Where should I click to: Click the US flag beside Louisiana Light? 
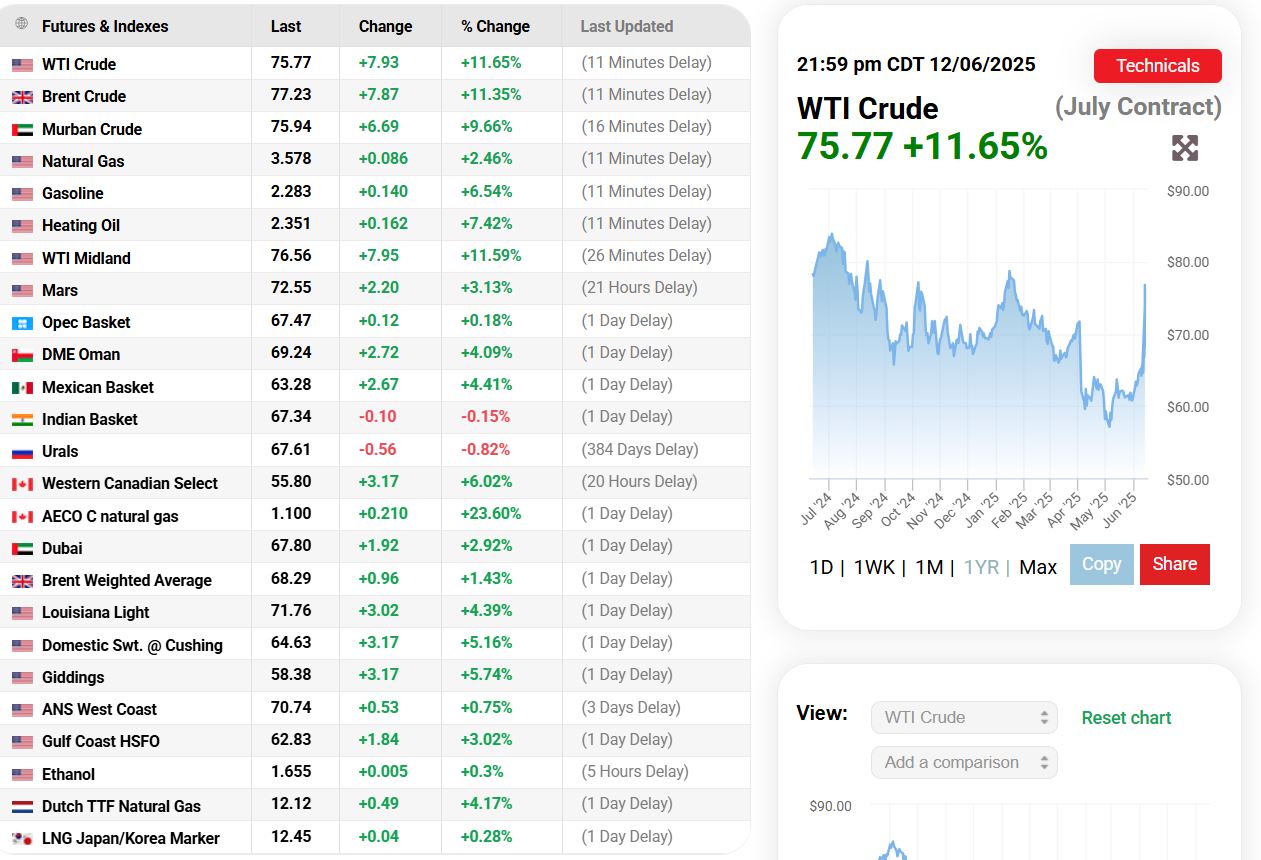[x=22, y=613]
